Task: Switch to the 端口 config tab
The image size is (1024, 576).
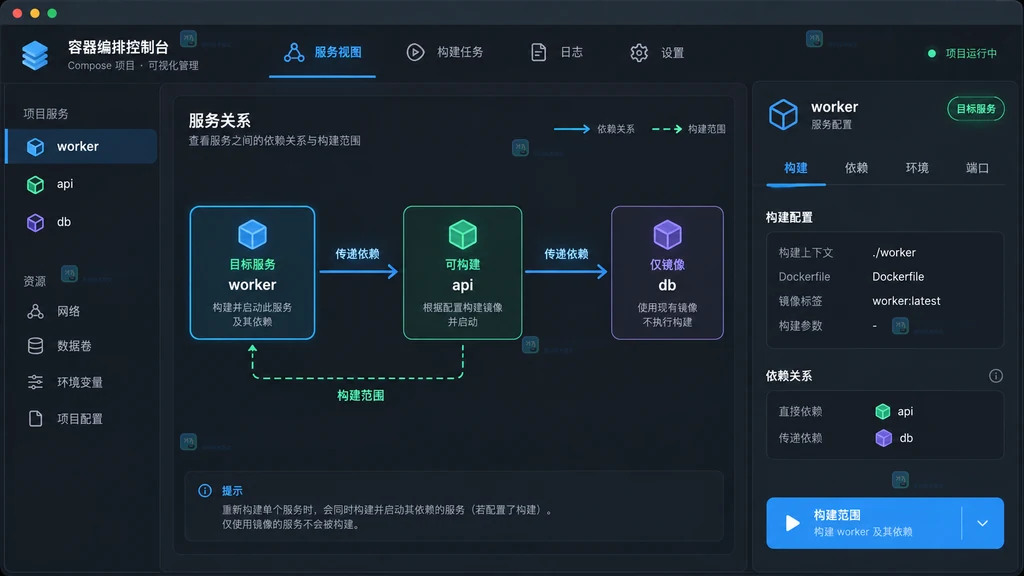Action: [977, 168]
